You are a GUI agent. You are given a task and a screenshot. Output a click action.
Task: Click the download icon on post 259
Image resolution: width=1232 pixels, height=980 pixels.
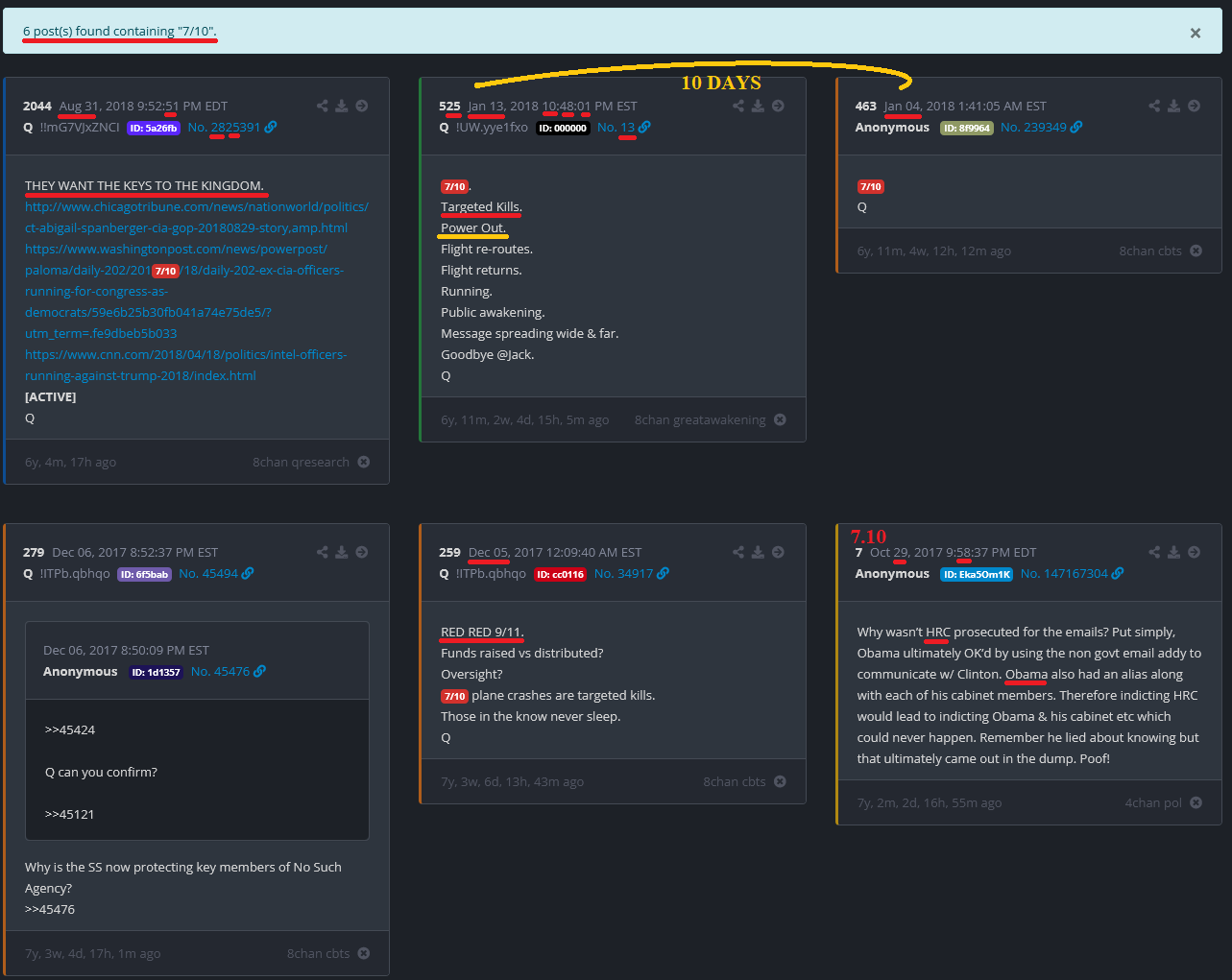(758, 553)
